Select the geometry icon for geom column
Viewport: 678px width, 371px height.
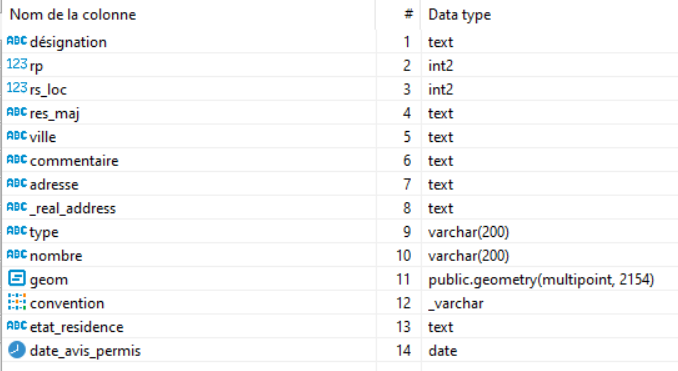17,278
